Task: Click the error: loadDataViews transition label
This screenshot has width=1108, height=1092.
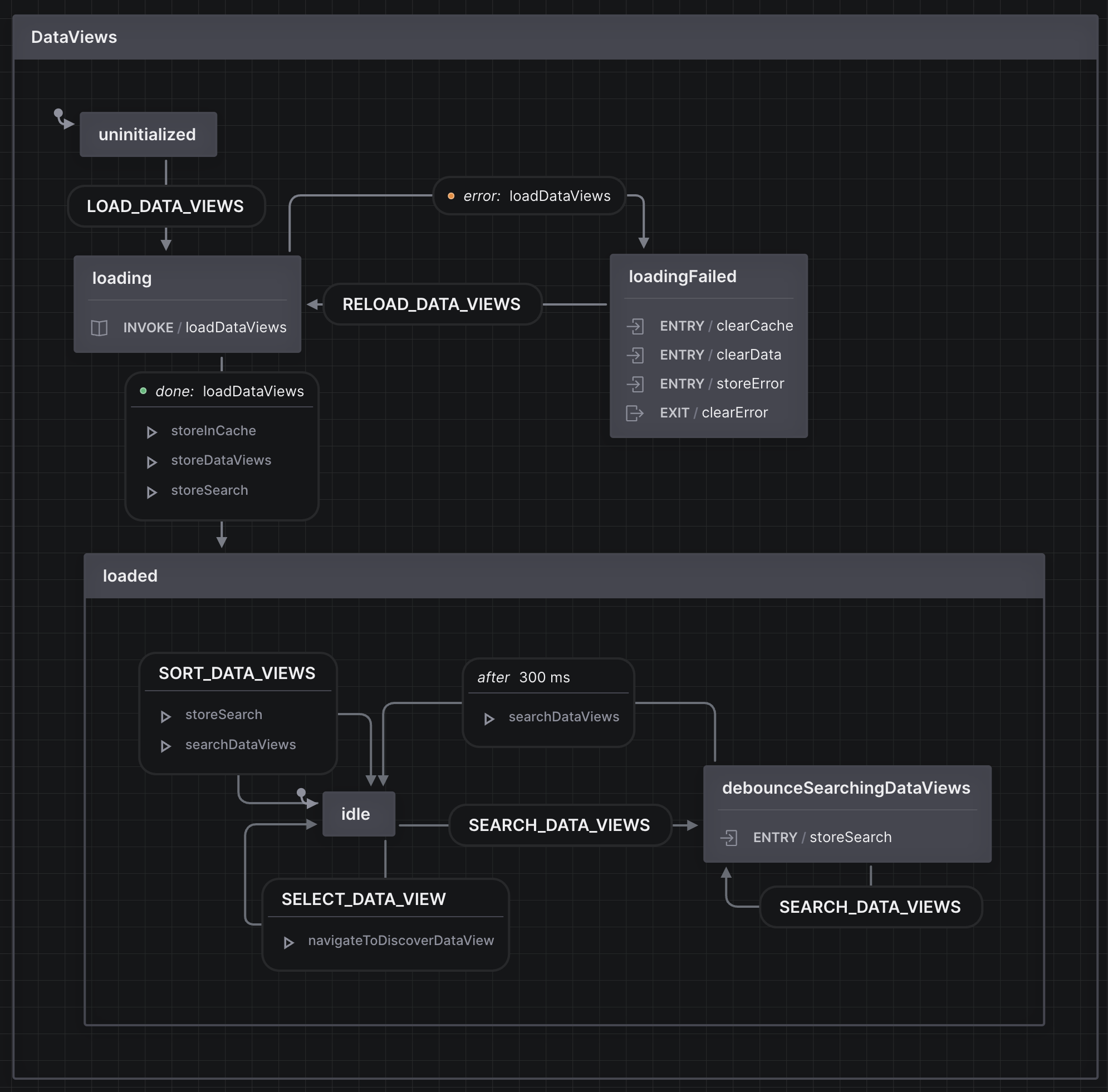Action: point(529,196)
